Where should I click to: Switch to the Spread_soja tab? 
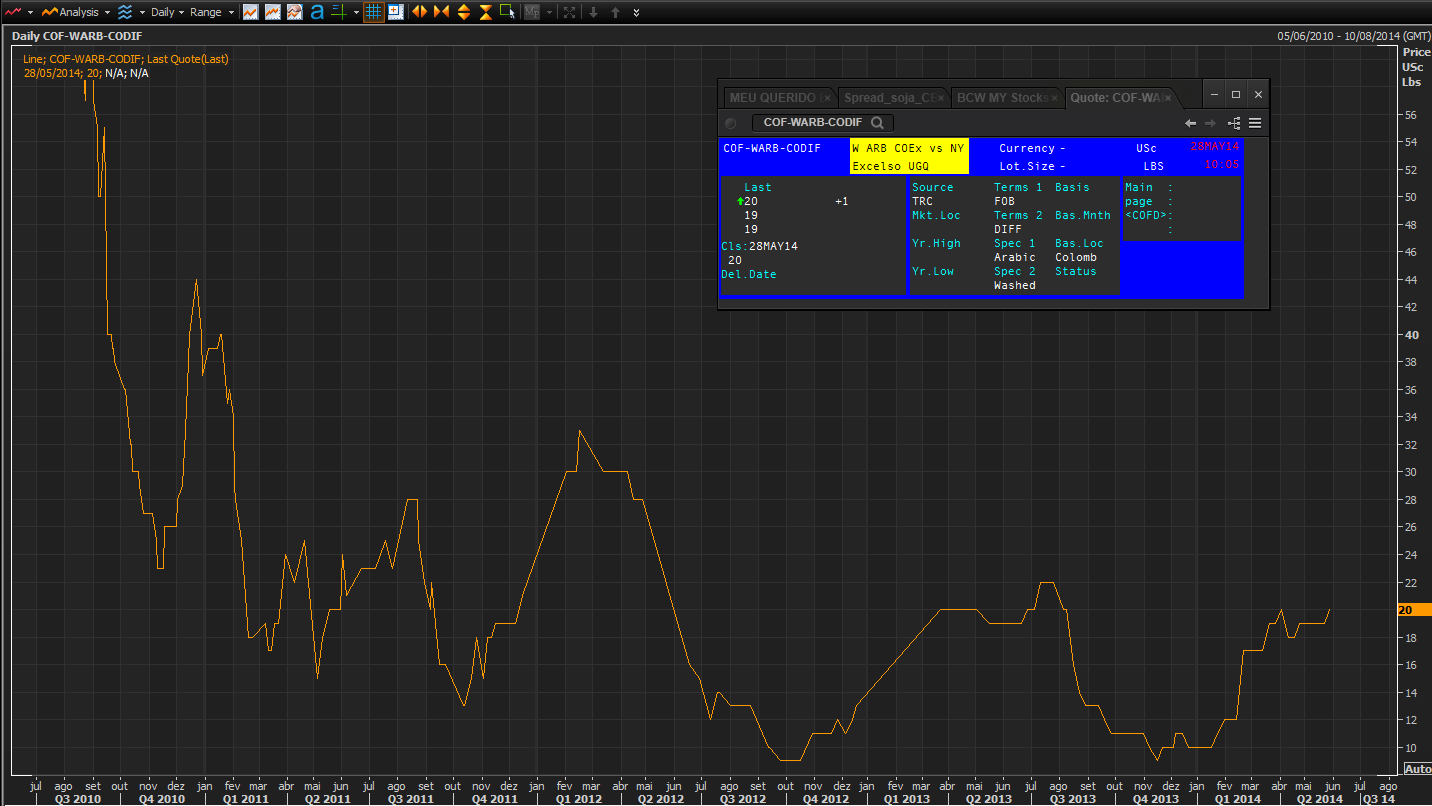click(x=890, y=97)
